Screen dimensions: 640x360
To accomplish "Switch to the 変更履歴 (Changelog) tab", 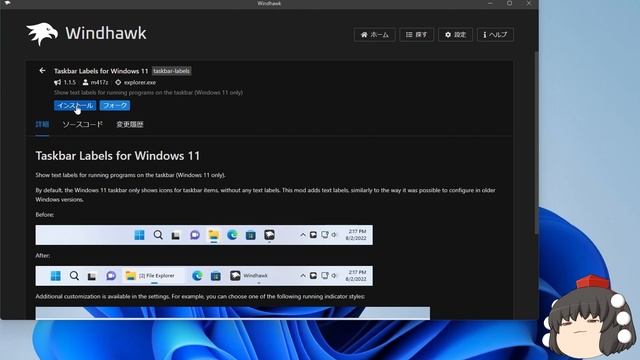I will (130, 124).
